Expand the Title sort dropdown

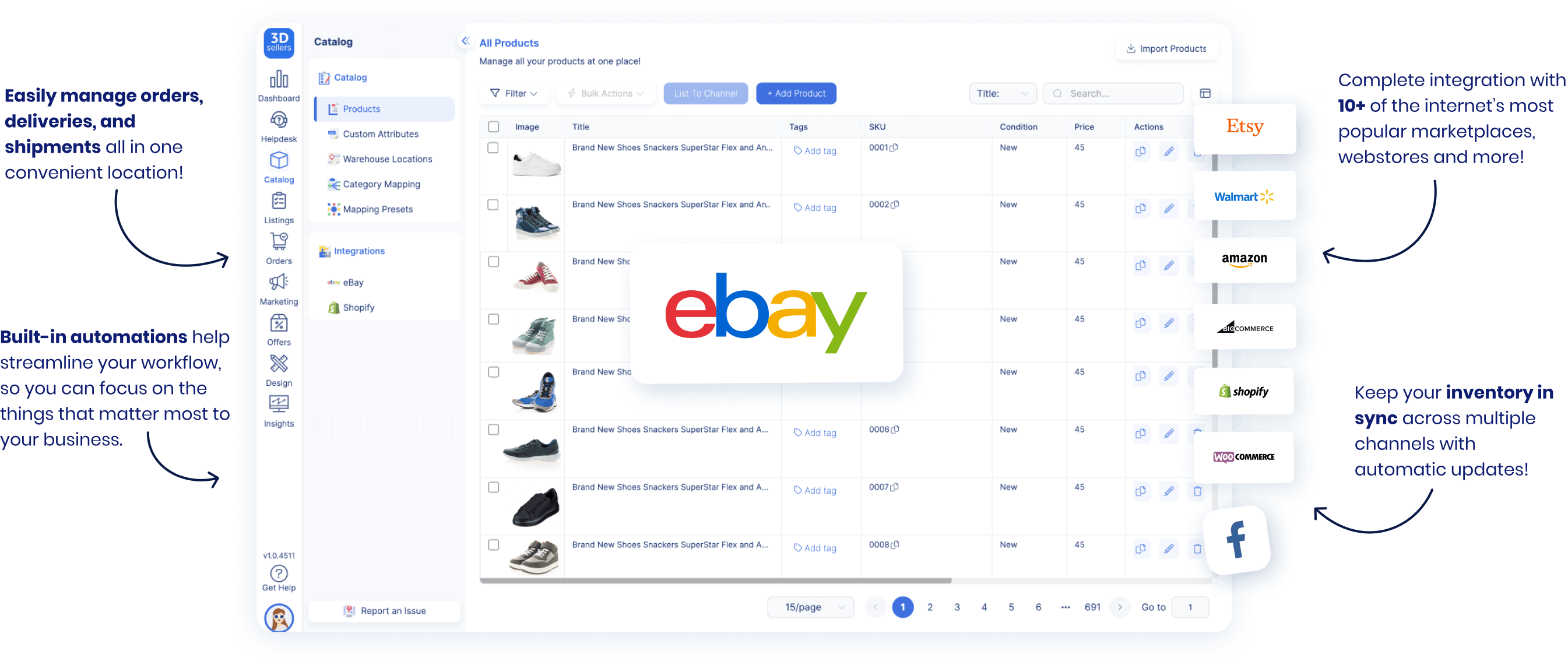1003,93
